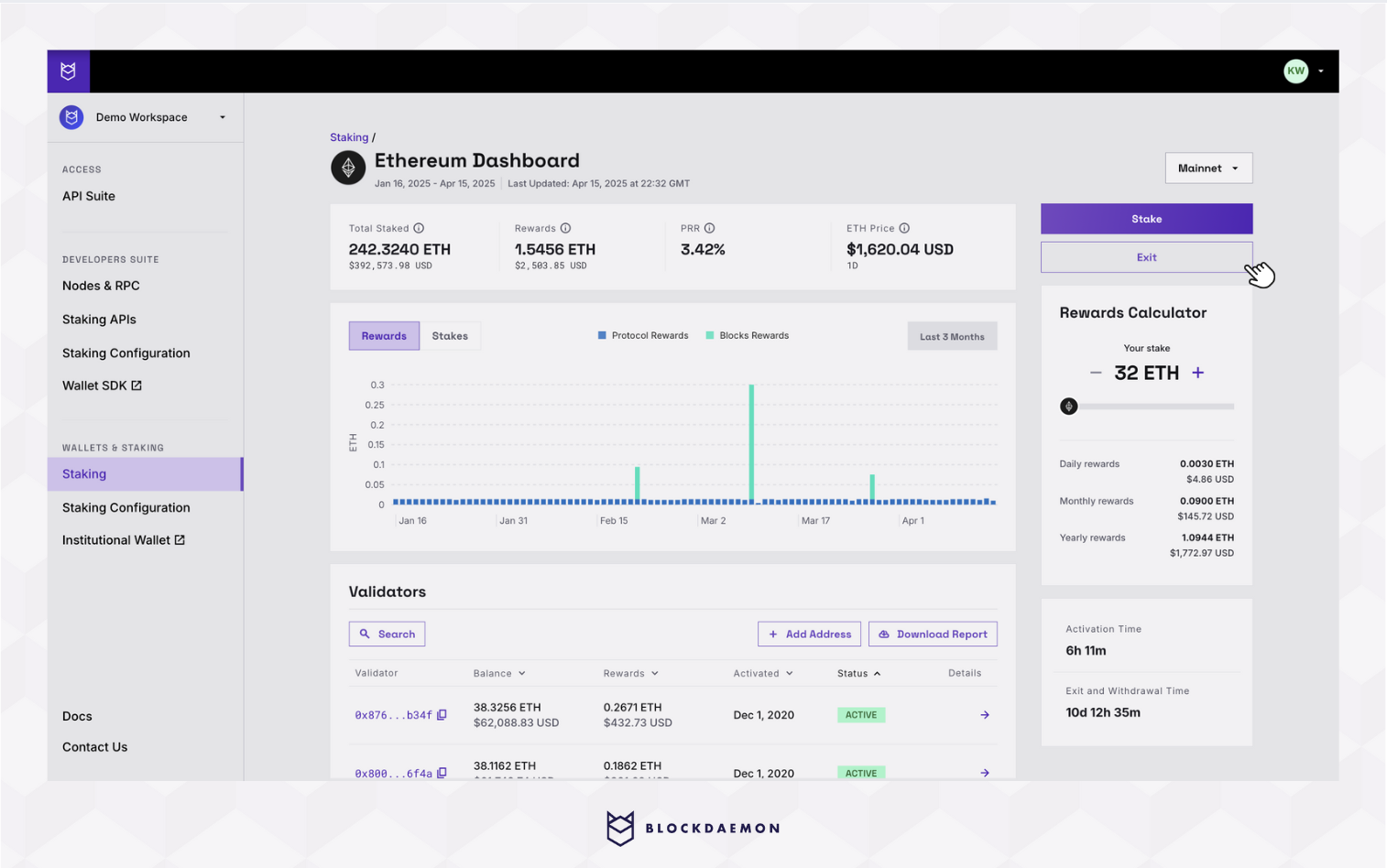Show the Total Staked info icon
Screen dimensions: 1387x868
(419, 228)
